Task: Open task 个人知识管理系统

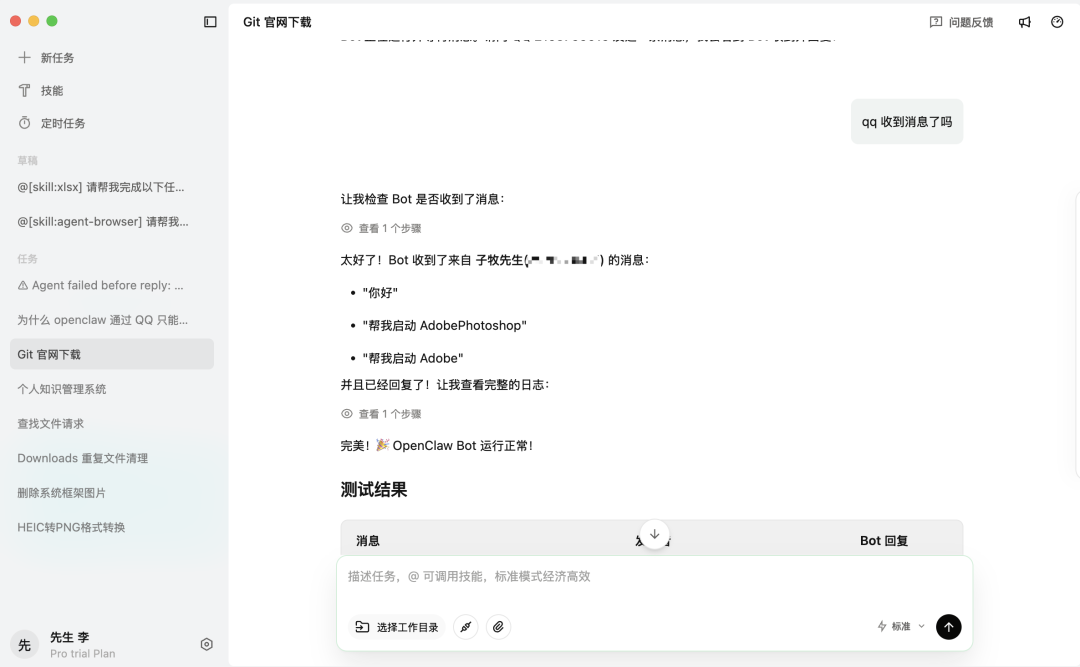Action: click(61, 389)
